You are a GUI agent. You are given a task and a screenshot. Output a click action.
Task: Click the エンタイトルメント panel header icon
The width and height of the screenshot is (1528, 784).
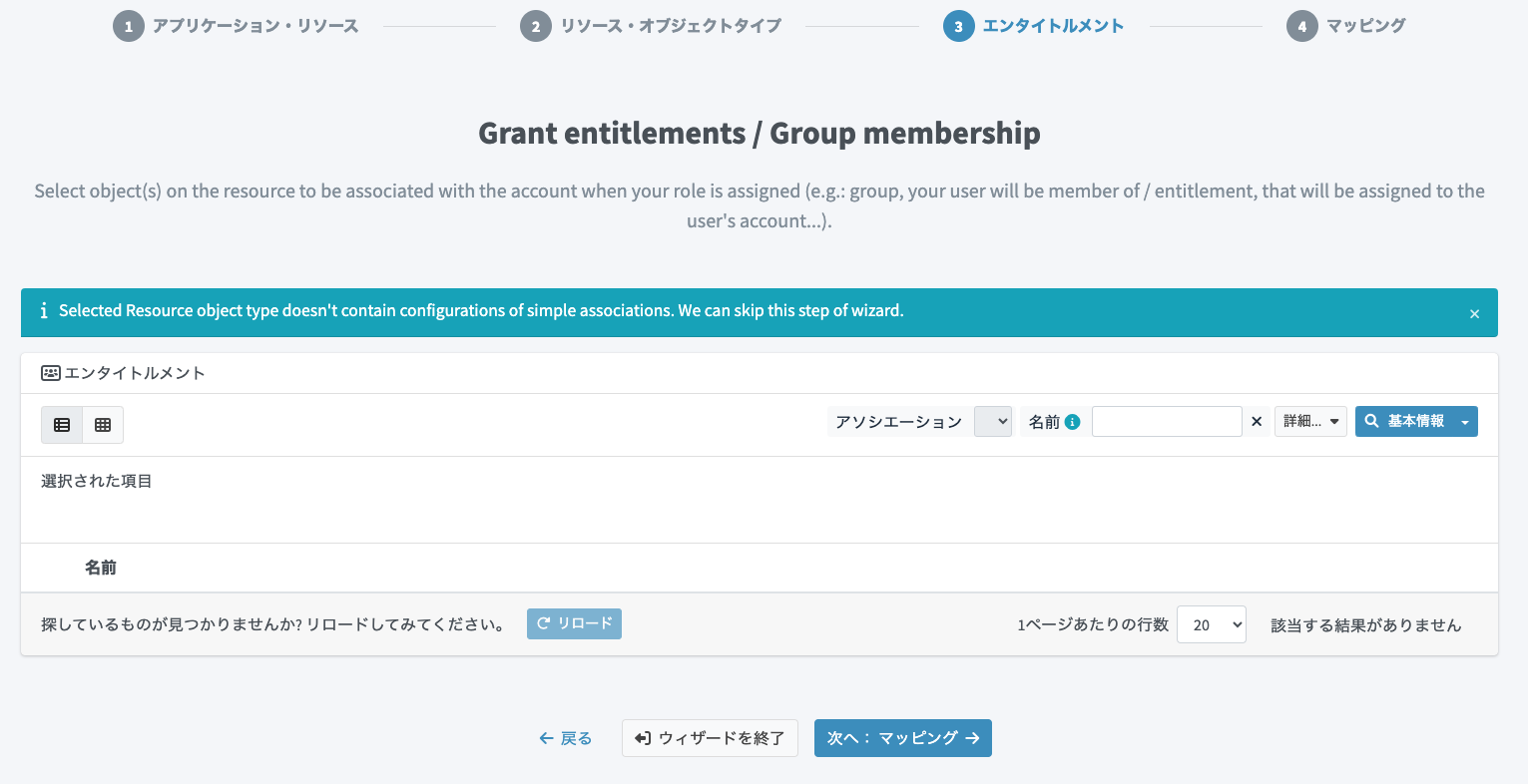point(50,373)
